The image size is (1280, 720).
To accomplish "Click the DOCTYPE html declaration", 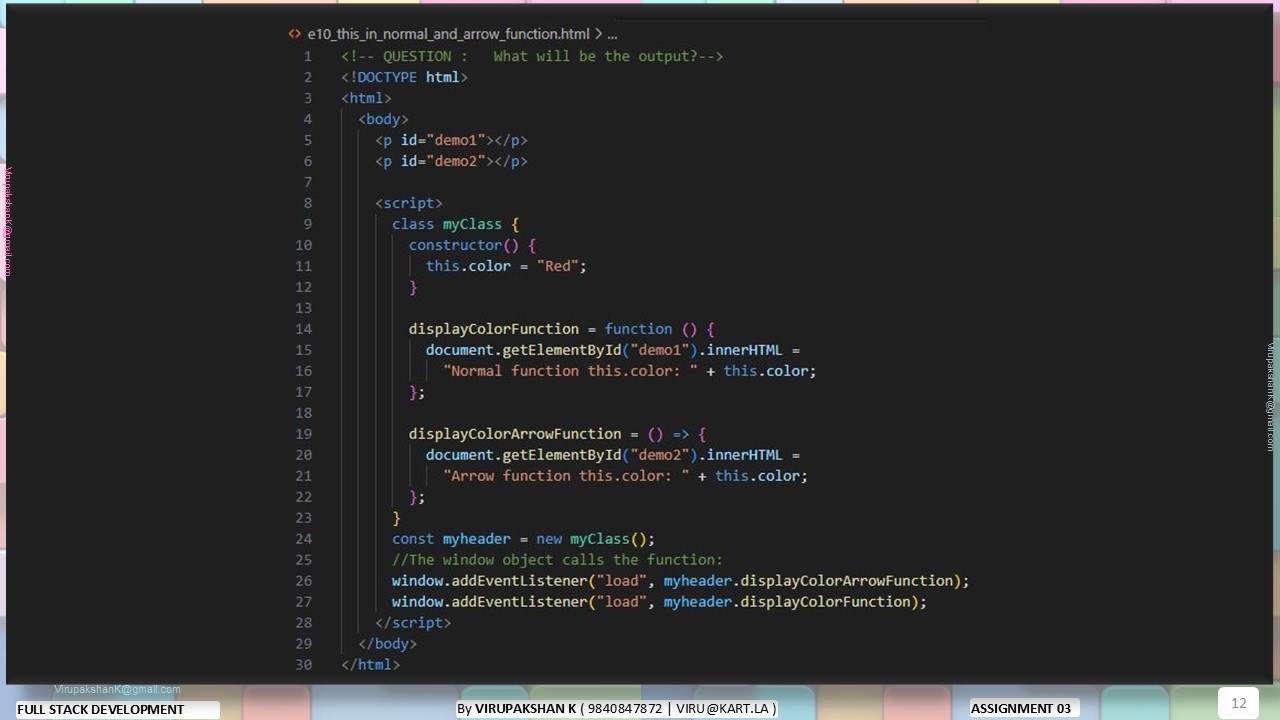I will click(404, 77).
